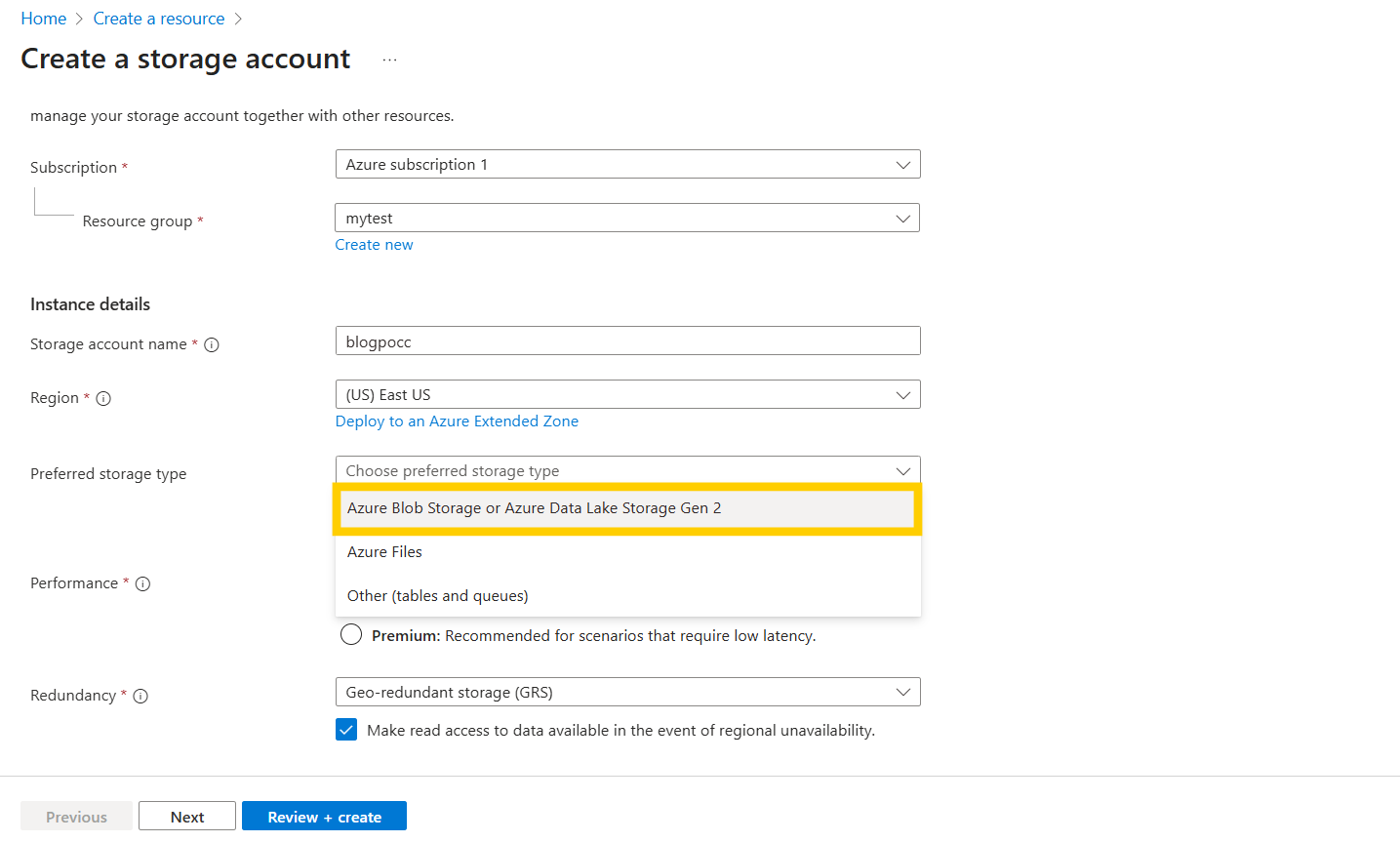This screenshot has width=1400, height=842.
Task: View the Region field's info tooltip icon
Action: point(103,398)
